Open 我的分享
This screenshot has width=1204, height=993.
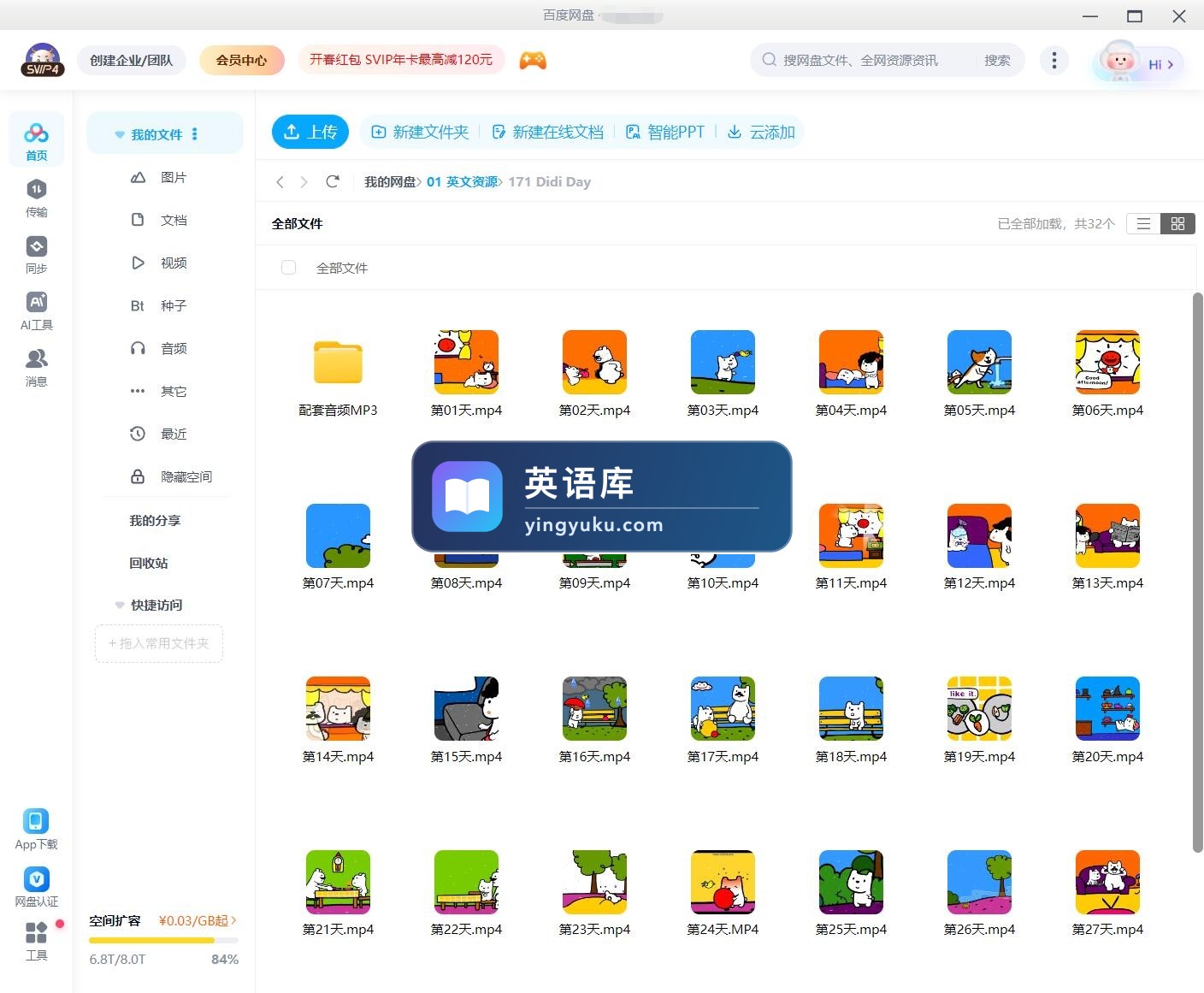[155, 520]
